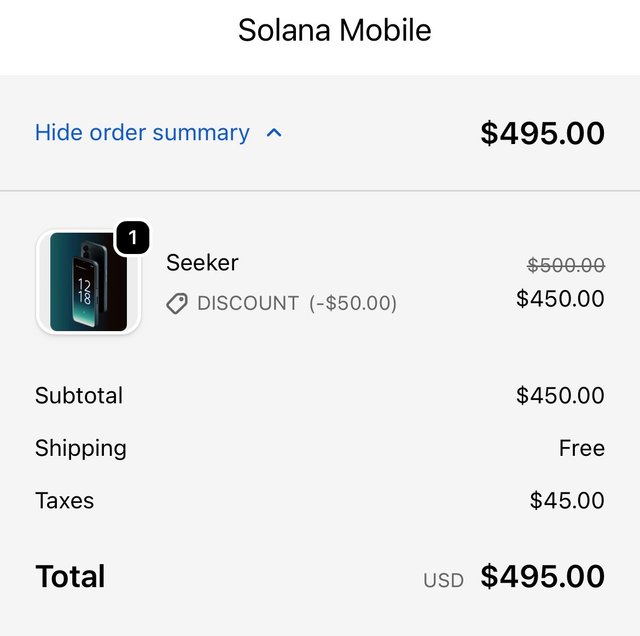Click the bold Total label
The width and height of the screenshot is (640, 636).
tap(70, 576)
